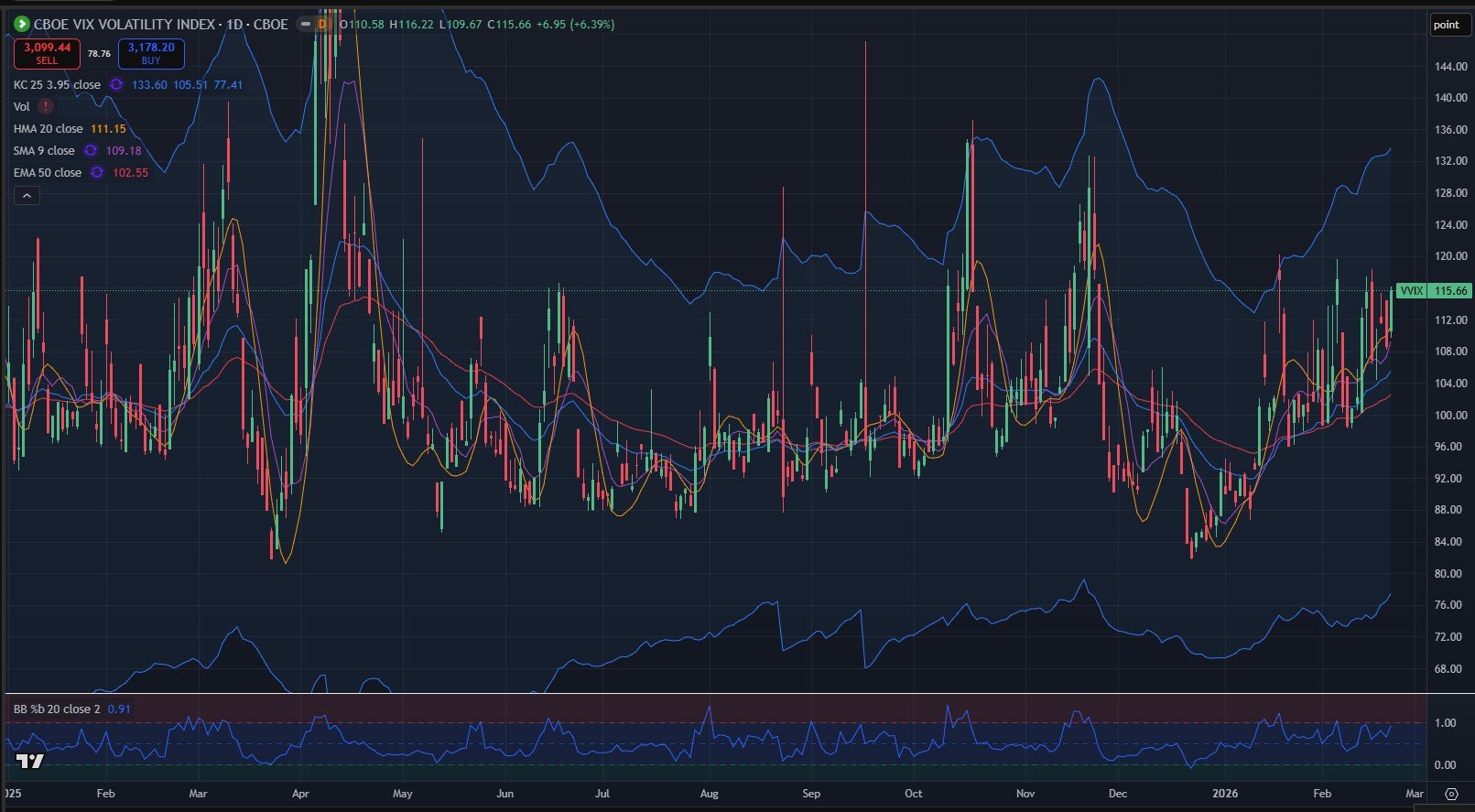The height and width of the screenshot is (812, 1475).
Task: Click the Dec label on time axis
Action: tap(1117, 794)
